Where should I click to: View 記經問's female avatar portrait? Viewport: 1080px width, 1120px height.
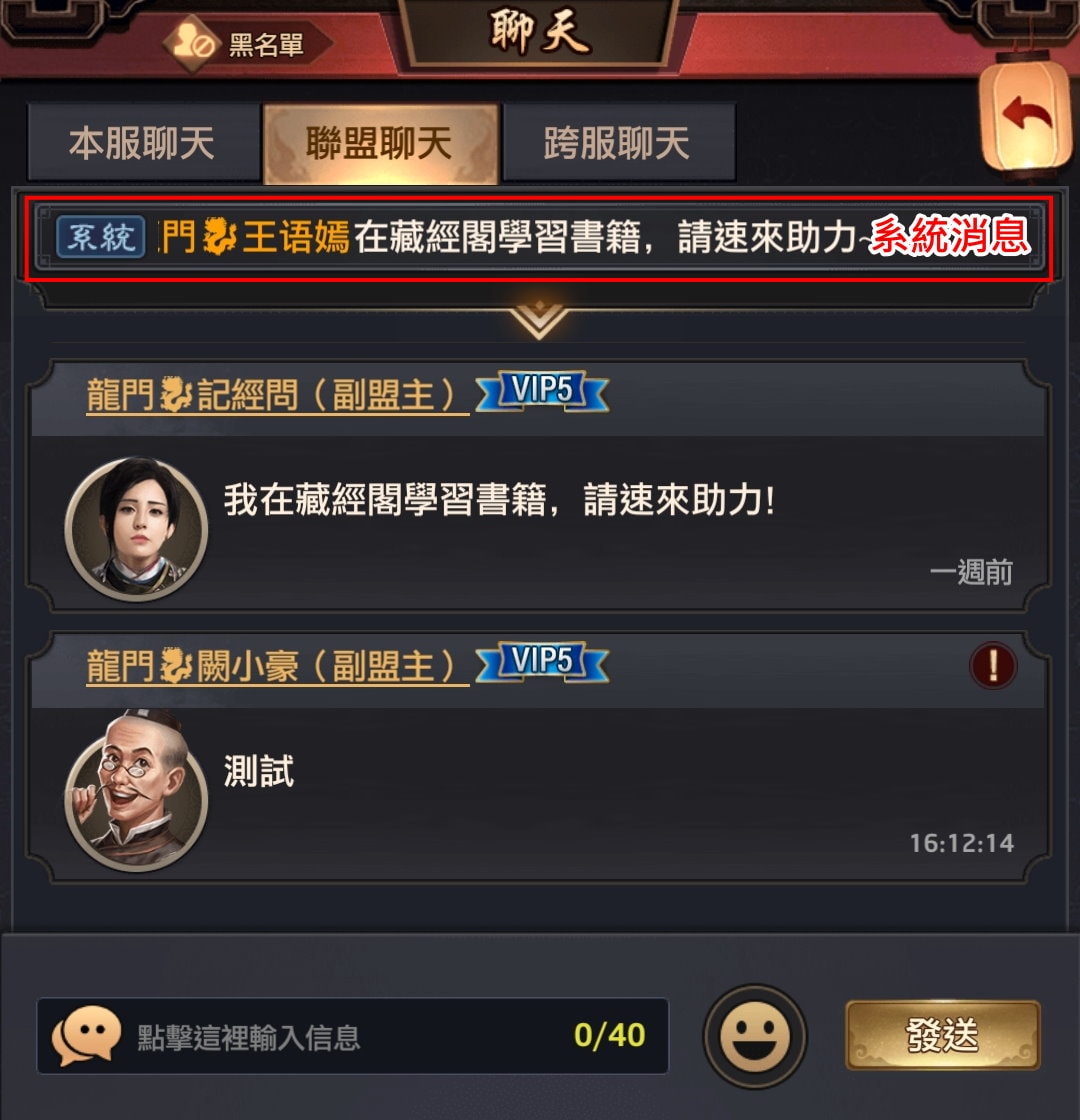[136, 529]
